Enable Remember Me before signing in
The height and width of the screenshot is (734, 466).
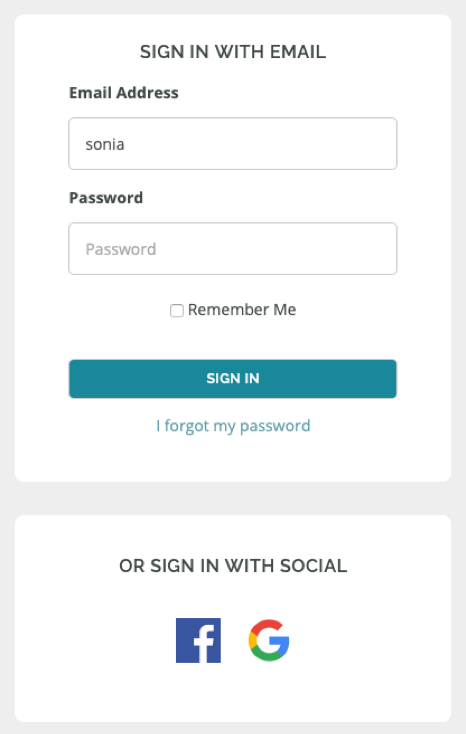pyautogui.click(x=177, y=310)
